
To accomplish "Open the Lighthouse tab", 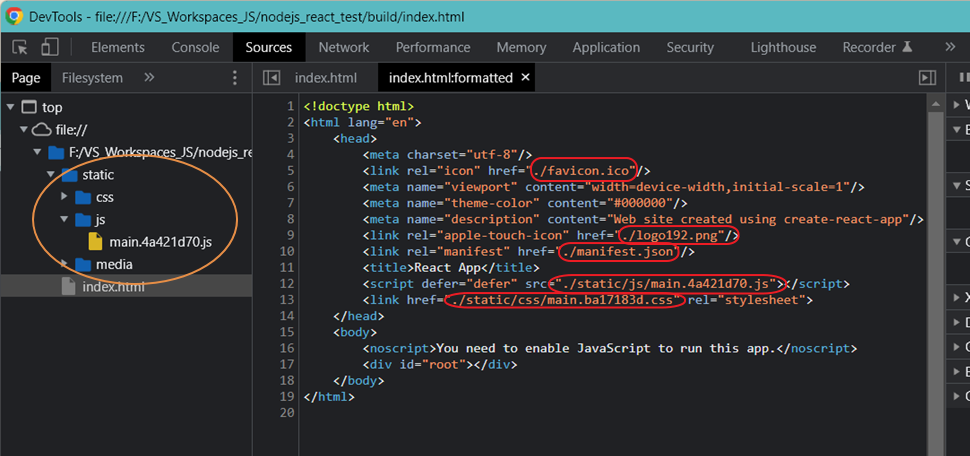I will point(783,48).
